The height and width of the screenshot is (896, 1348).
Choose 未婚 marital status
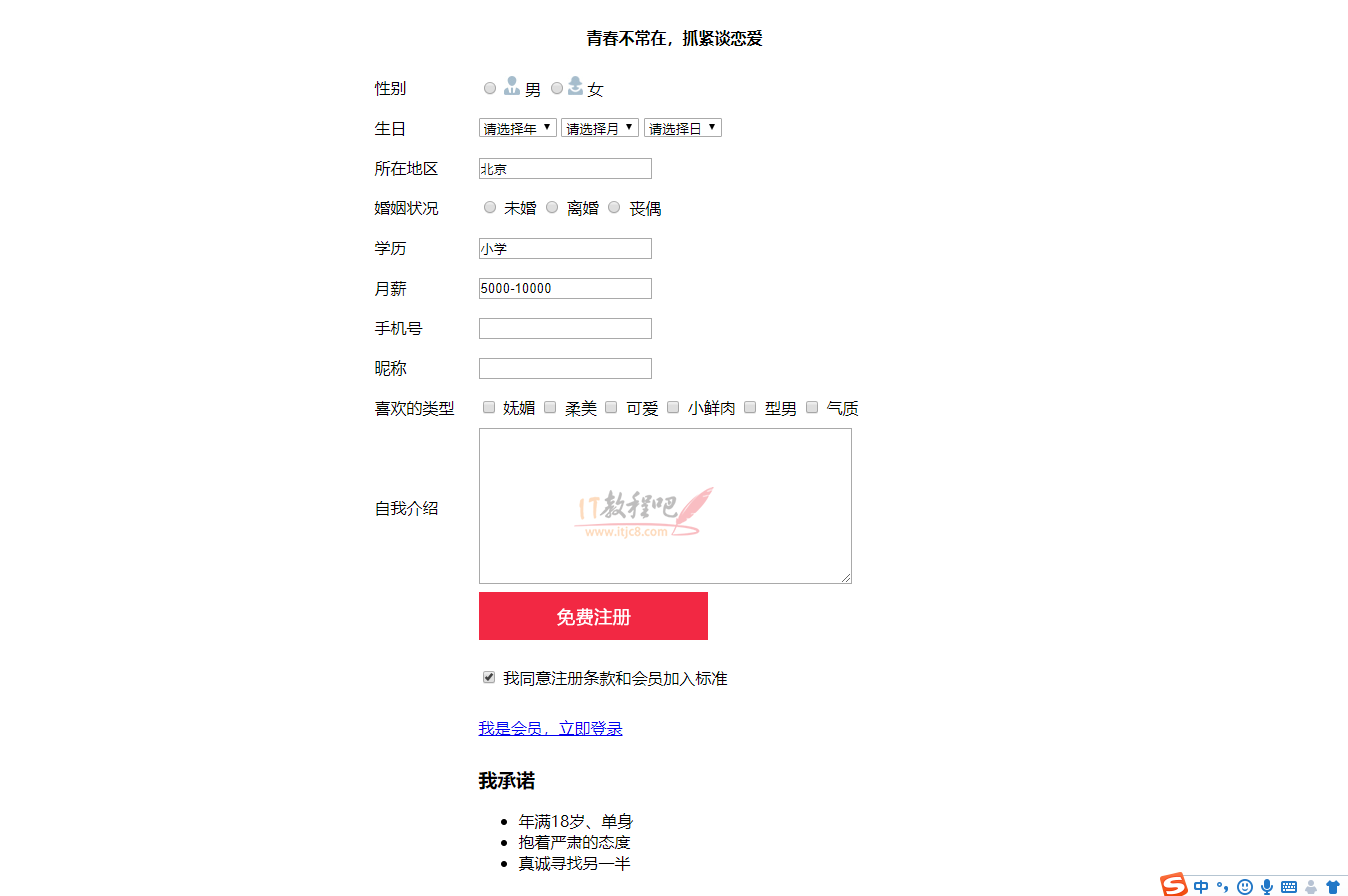(x=490, y=207)
